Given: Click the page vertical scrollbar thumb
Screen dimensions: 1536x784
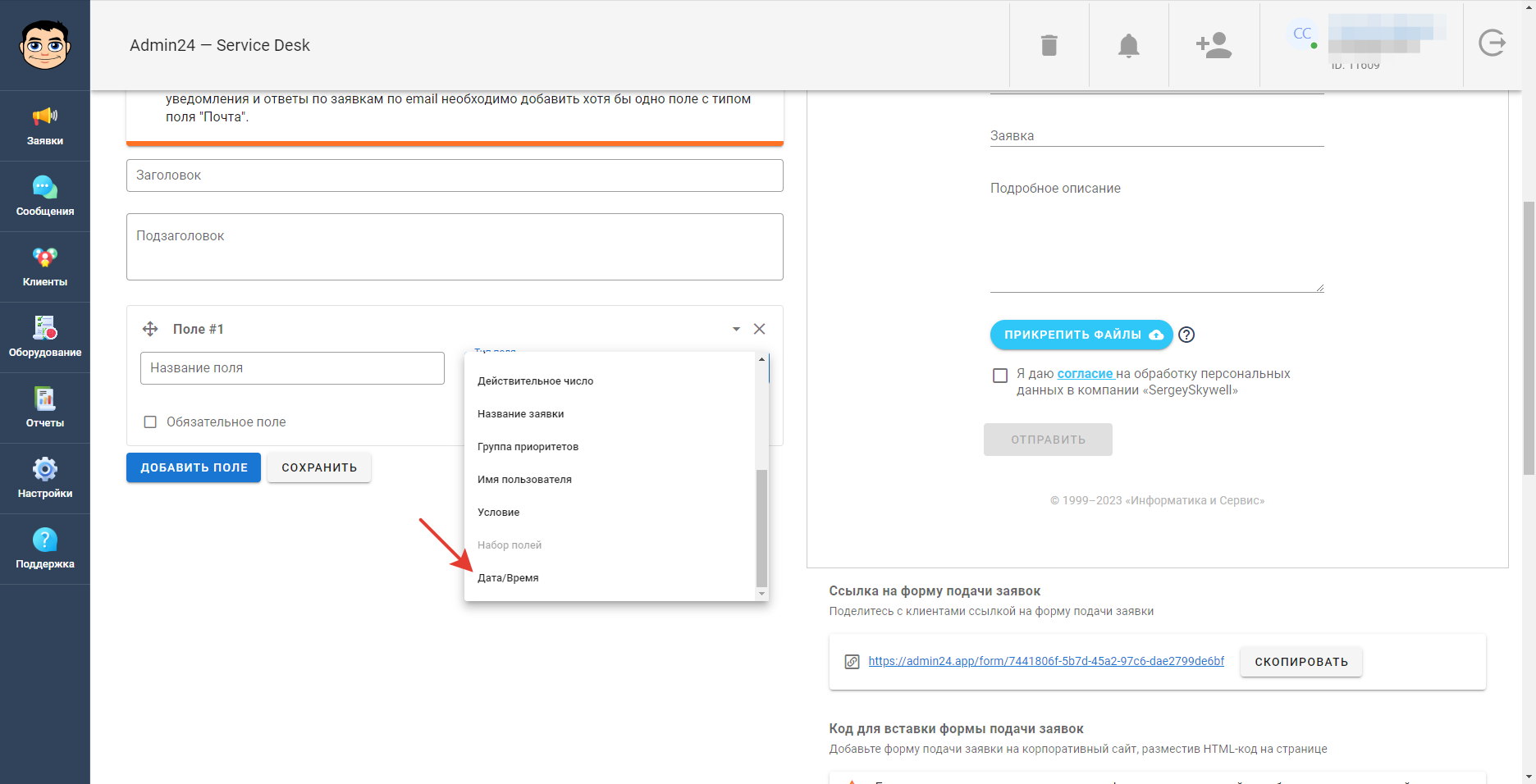Looking at the screenshot, I should click(x=1529, y=337).
